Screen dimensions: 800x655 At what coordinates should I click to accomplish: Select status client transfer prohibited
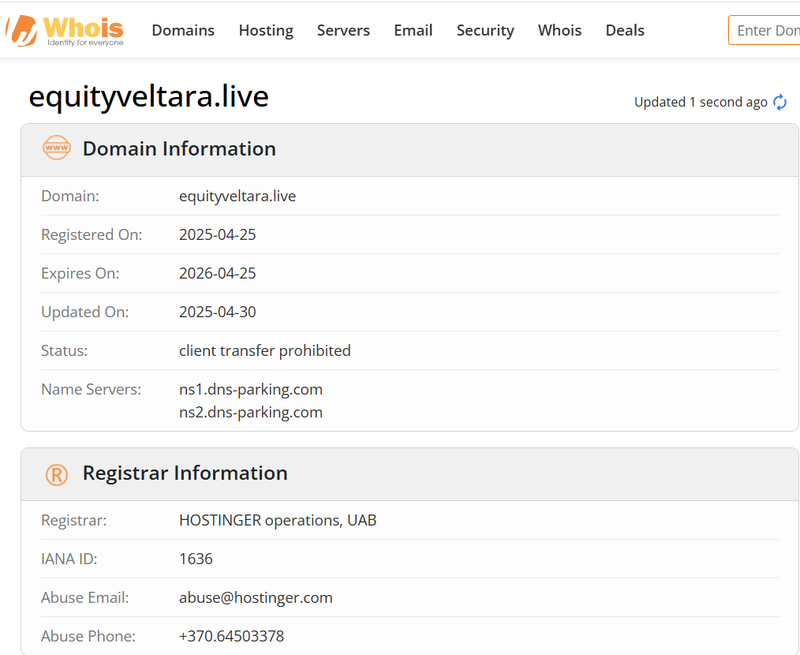(x=265, y=351)
